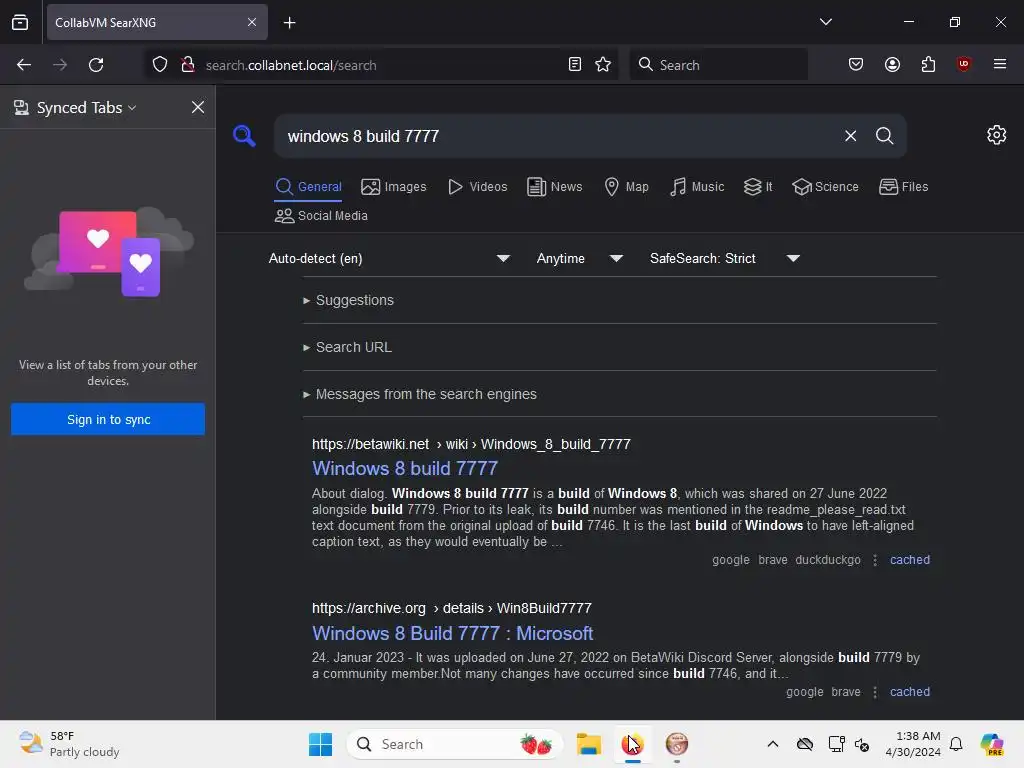
Task: Switch to Music category tab
Action: (x=697, y=187)
